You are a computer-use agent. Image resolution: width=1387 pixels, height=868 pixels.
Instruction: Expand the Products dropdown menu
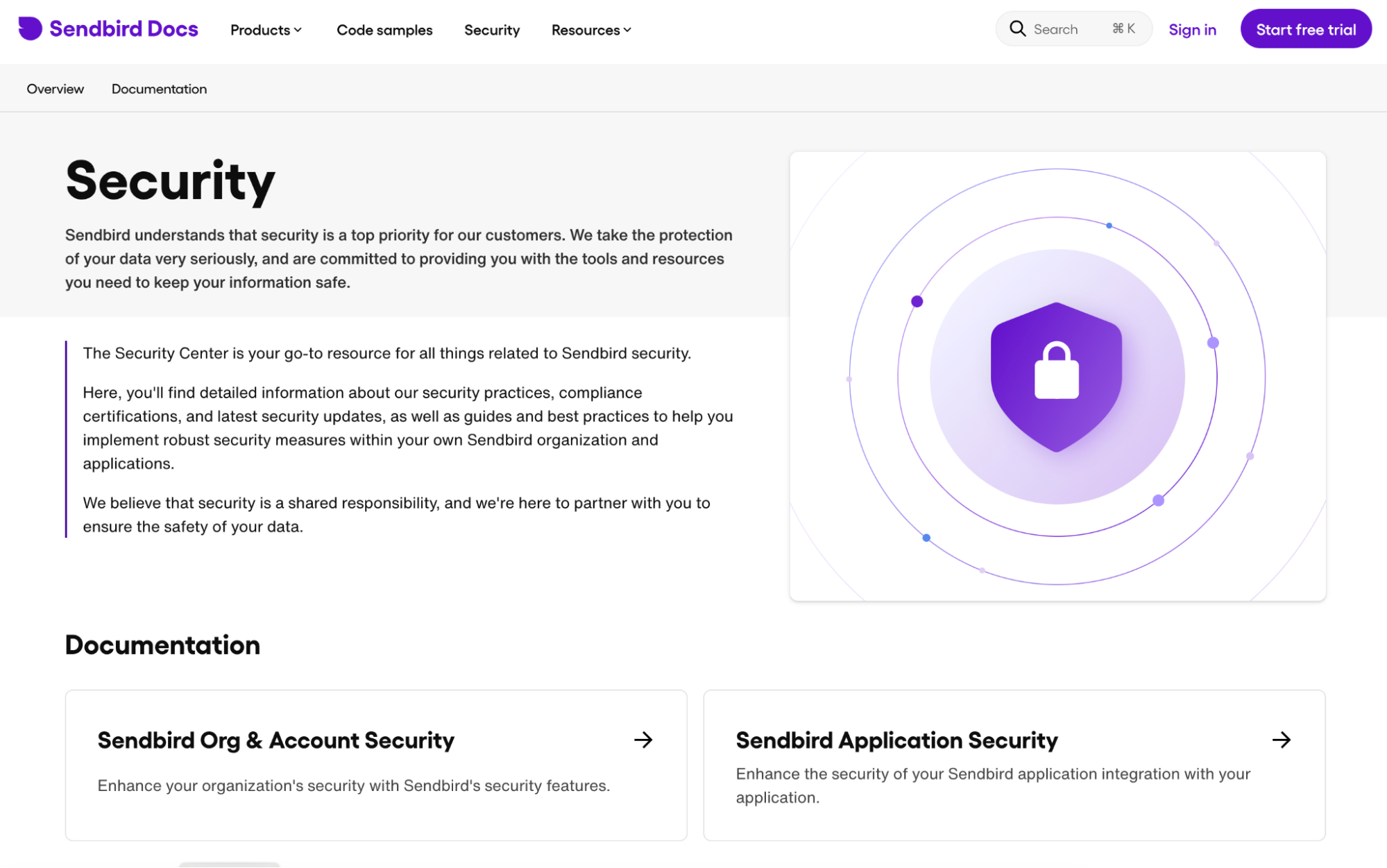coord(266,30)
